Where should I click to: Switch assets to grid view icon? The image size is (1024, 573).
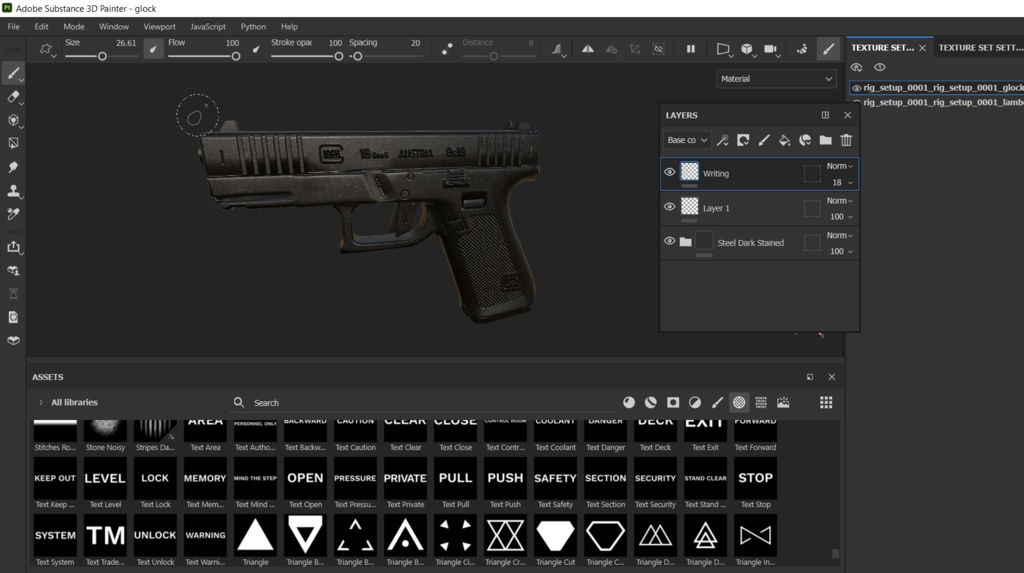[826, 402]
